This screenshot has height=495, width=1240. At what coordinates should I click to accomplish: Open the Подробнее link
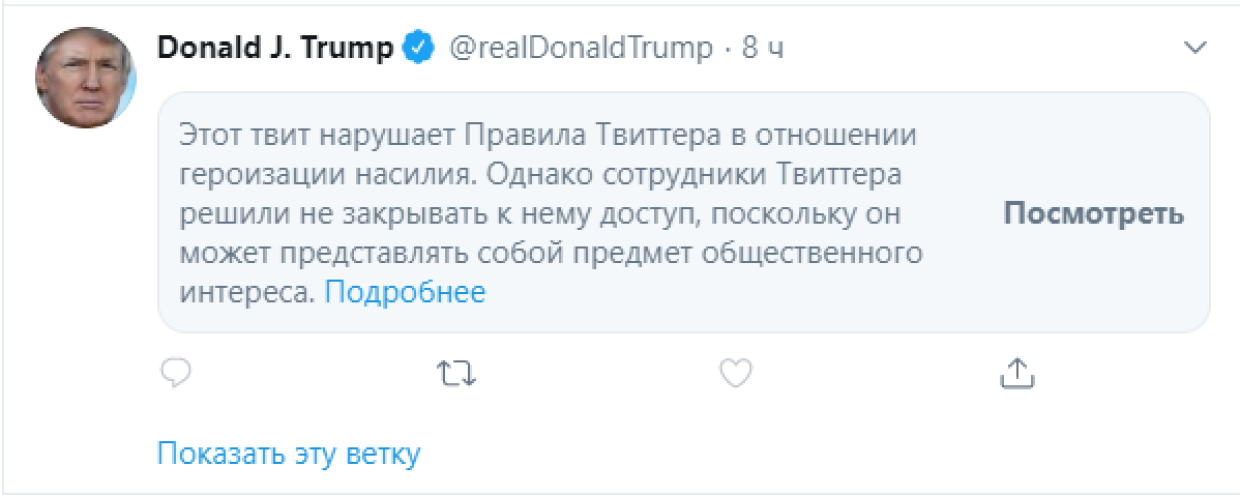click(405, 292)
